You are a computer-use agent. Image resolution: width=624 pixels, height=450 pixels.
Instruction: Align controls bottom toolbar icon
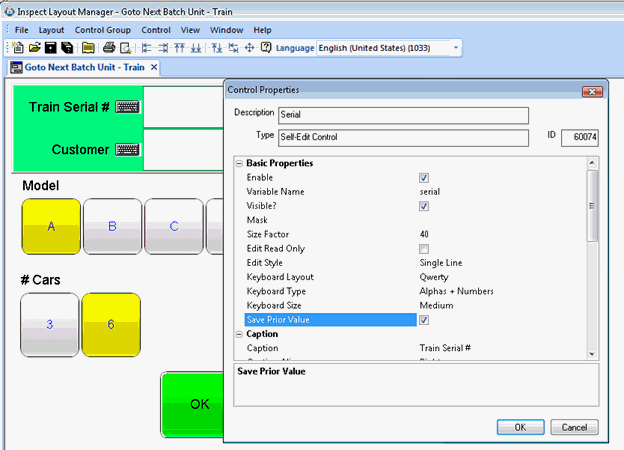(195, 48)
